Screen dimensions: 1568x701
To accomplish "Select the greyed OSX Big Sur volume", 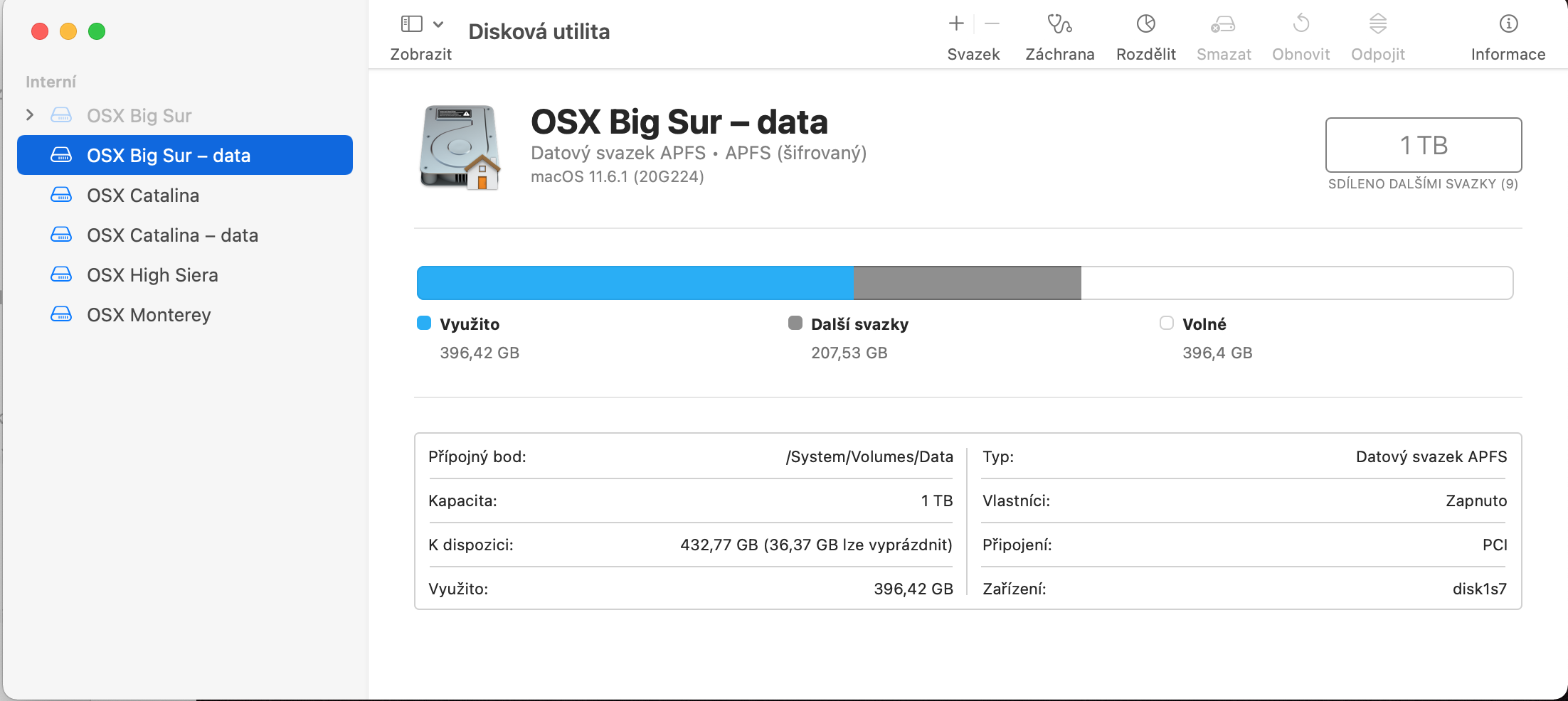I will 139,116.
